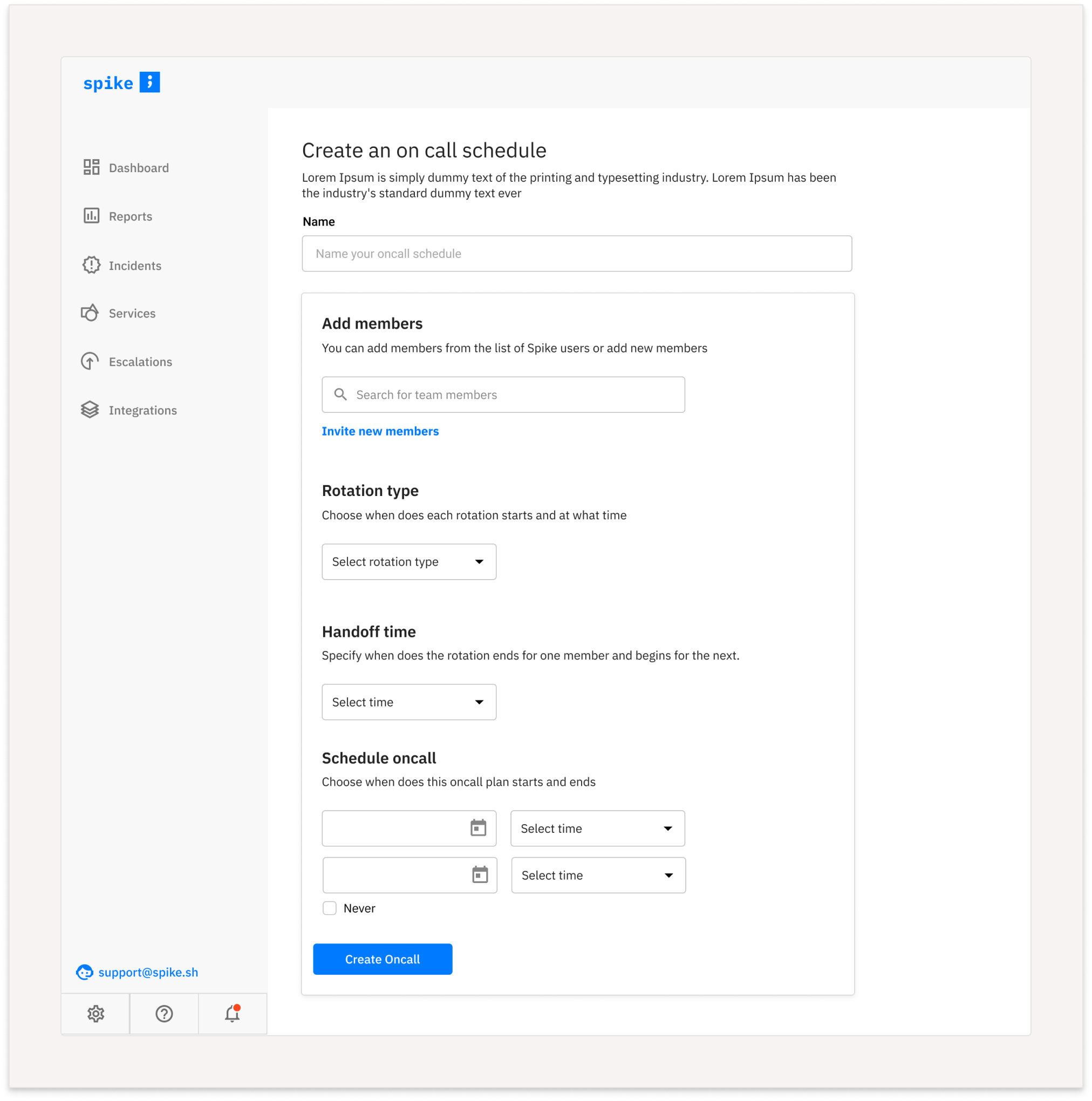Click the Dashboard icon in sidebar
1092x1101 pixels.
[90, 167]
